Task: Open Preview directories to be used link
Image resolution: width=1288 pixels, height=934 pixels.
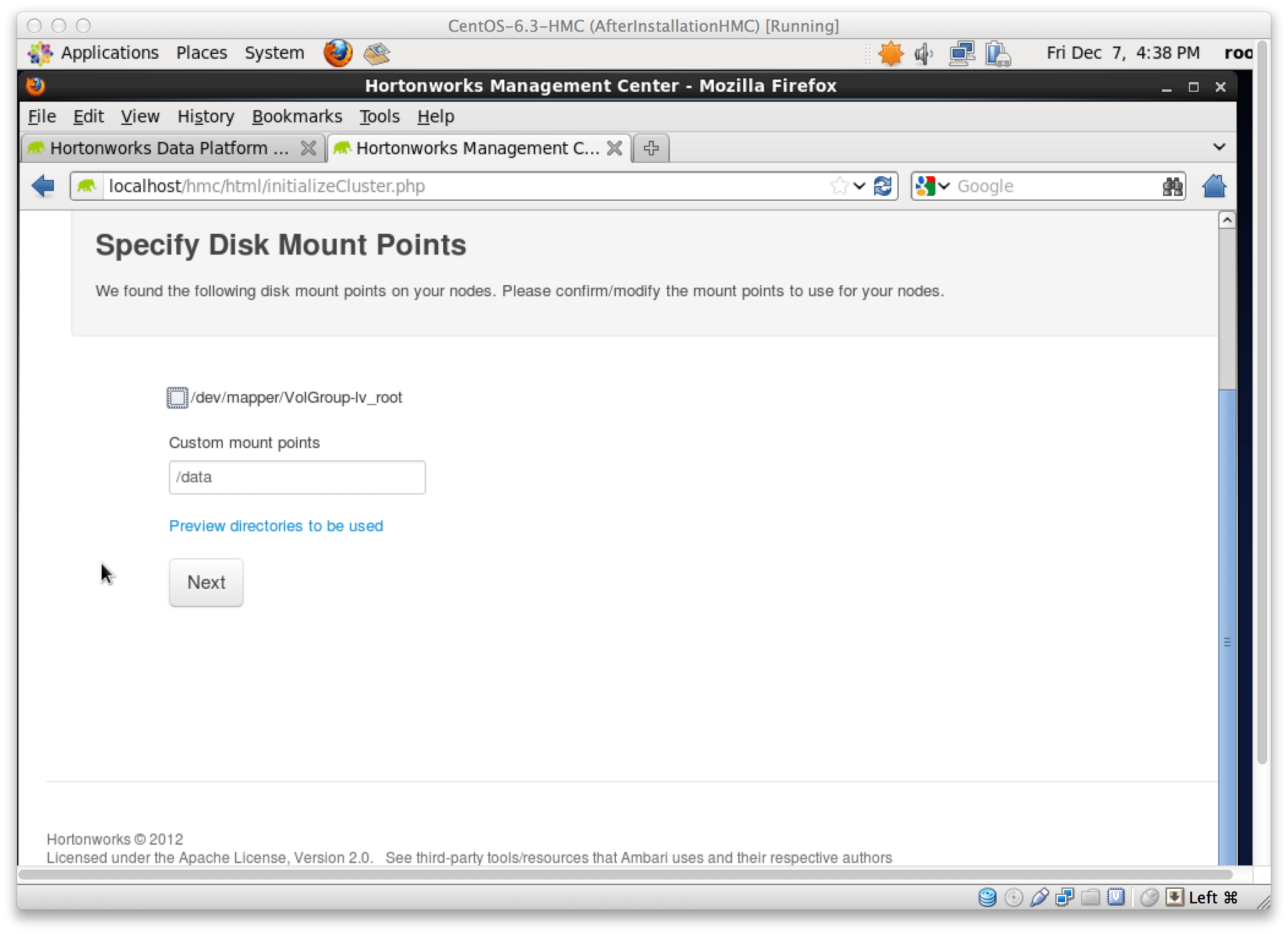Action: [x=276, y=526]
